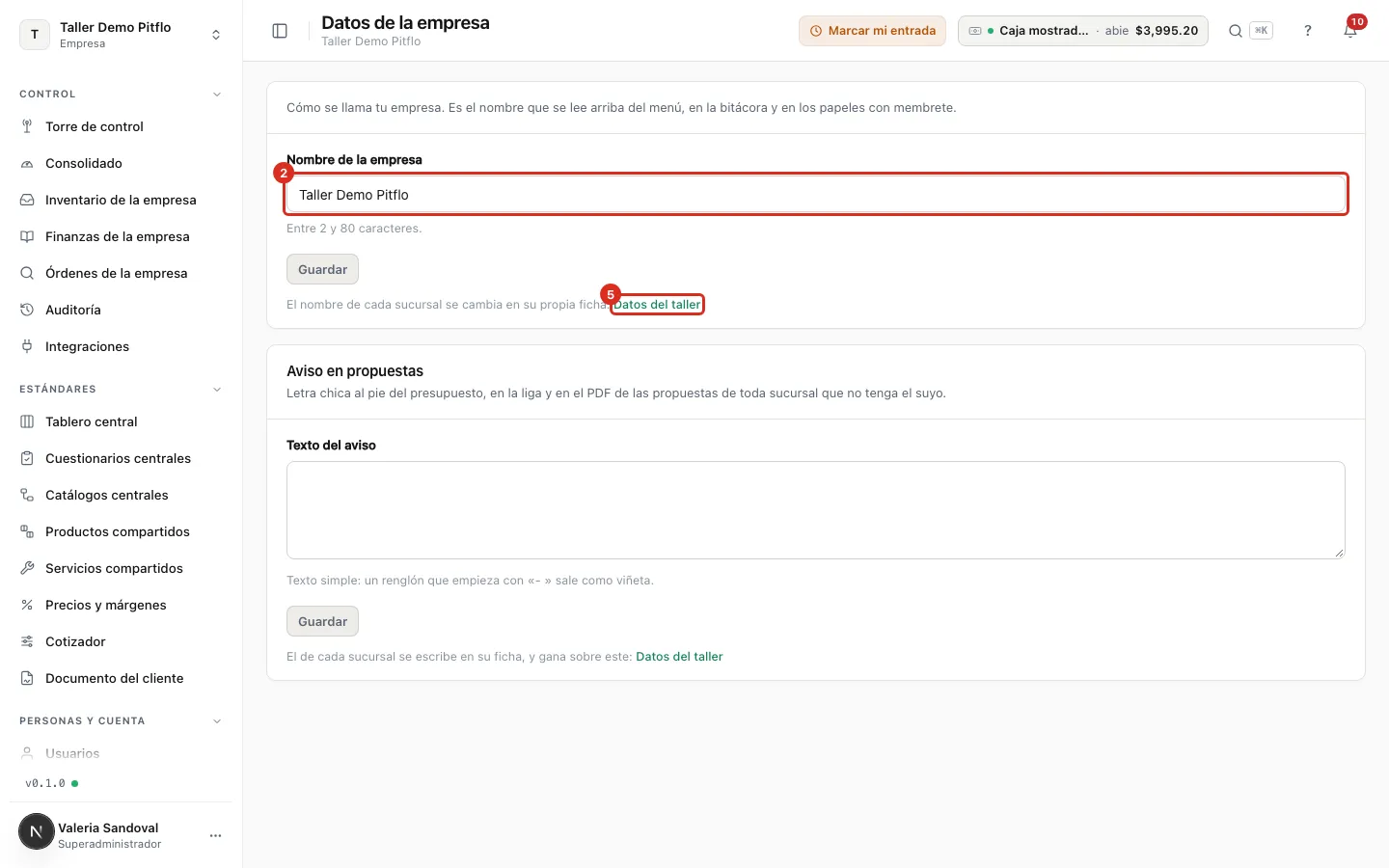Collapse the CONTROL section
Image resolution: width=1389 pixels, height=868 pixels.
coord(217,95)
